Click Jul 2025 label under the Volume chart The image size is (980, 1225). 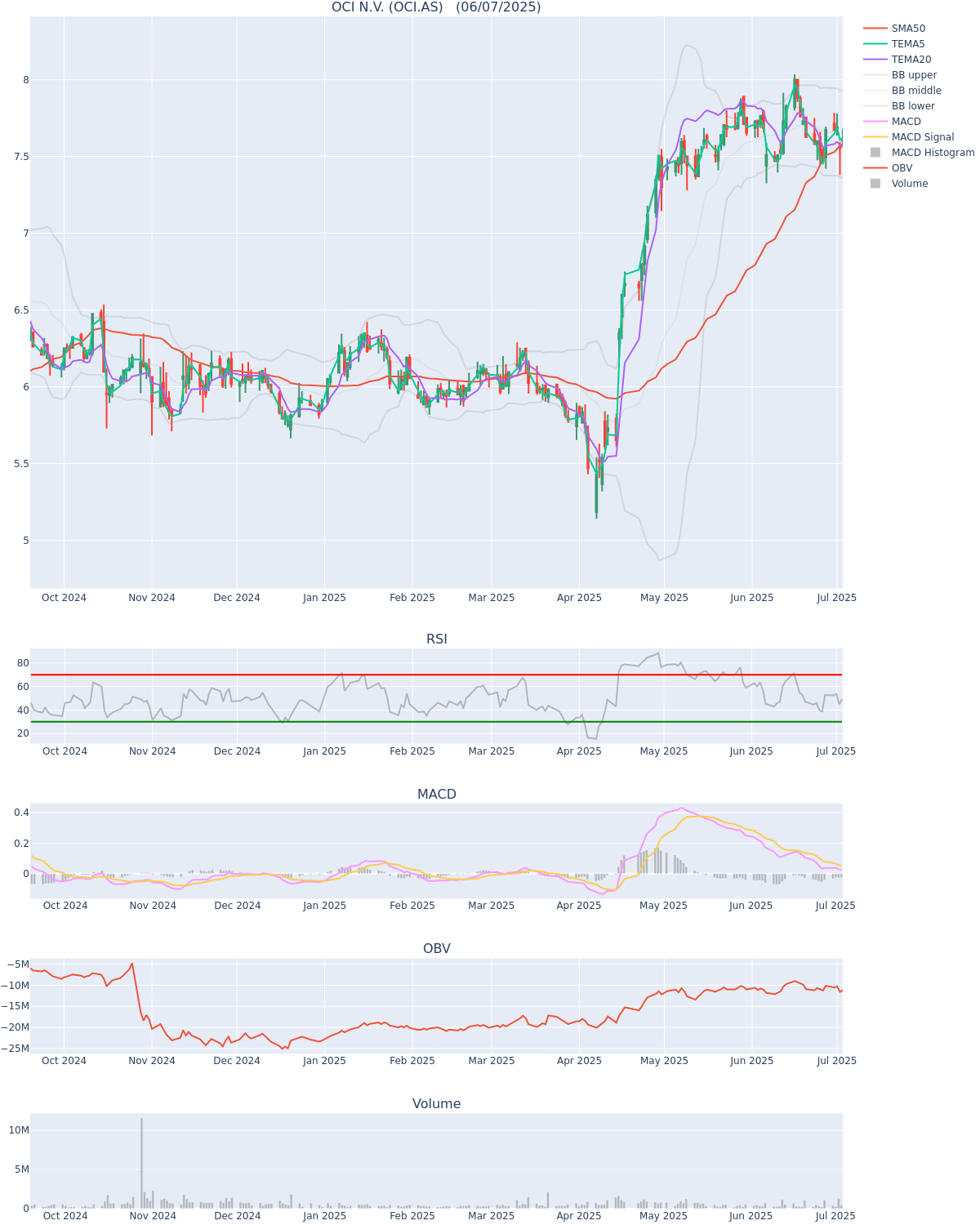(836, 1216)
